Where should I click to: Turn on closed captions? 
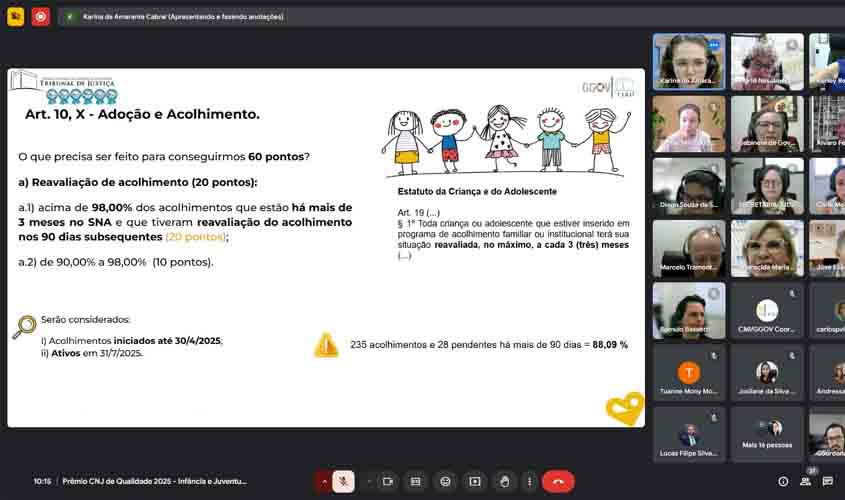pos(416,481)
